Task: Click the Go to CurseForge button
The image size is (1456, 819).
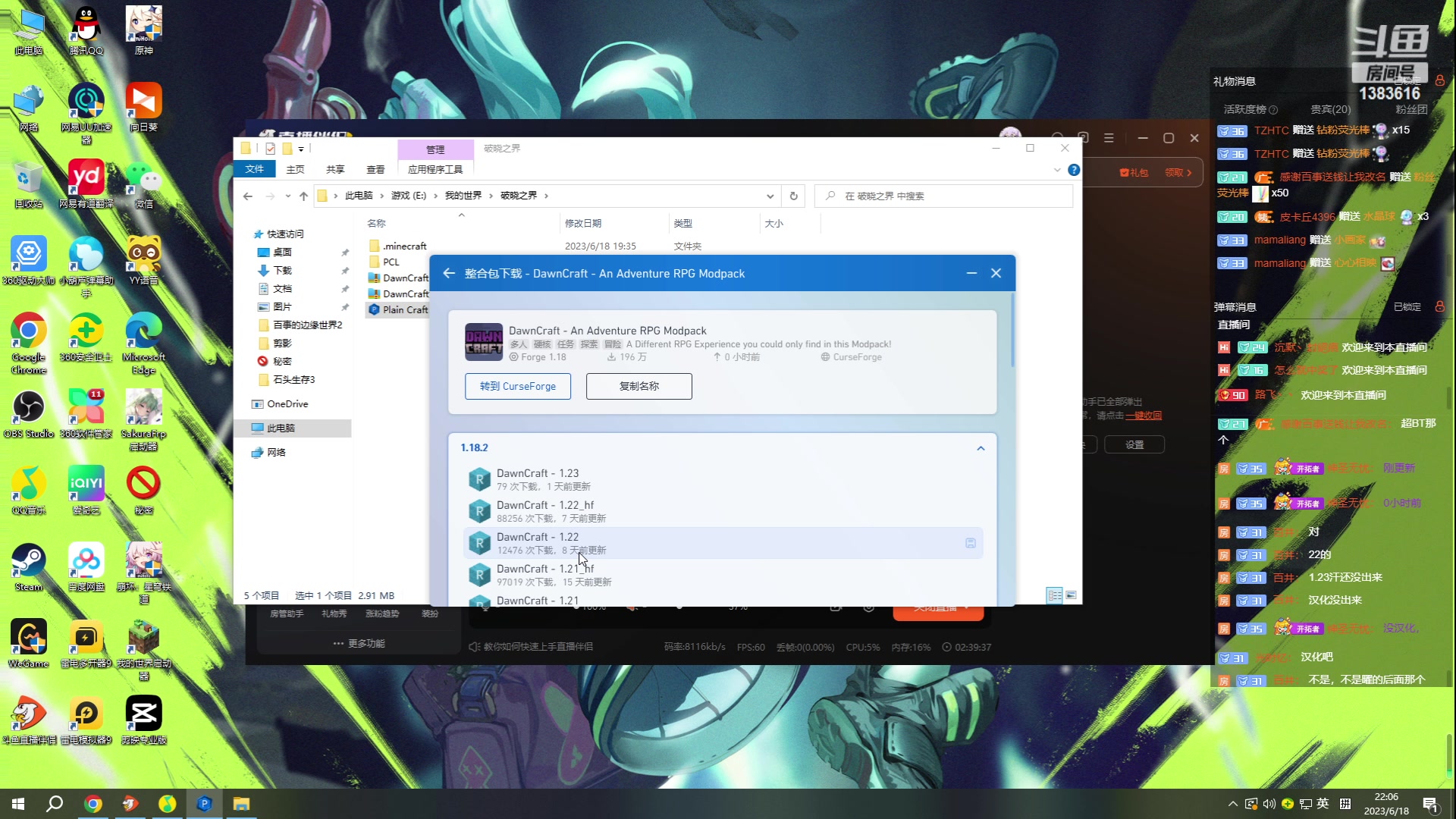Action: tap(518, 386)
